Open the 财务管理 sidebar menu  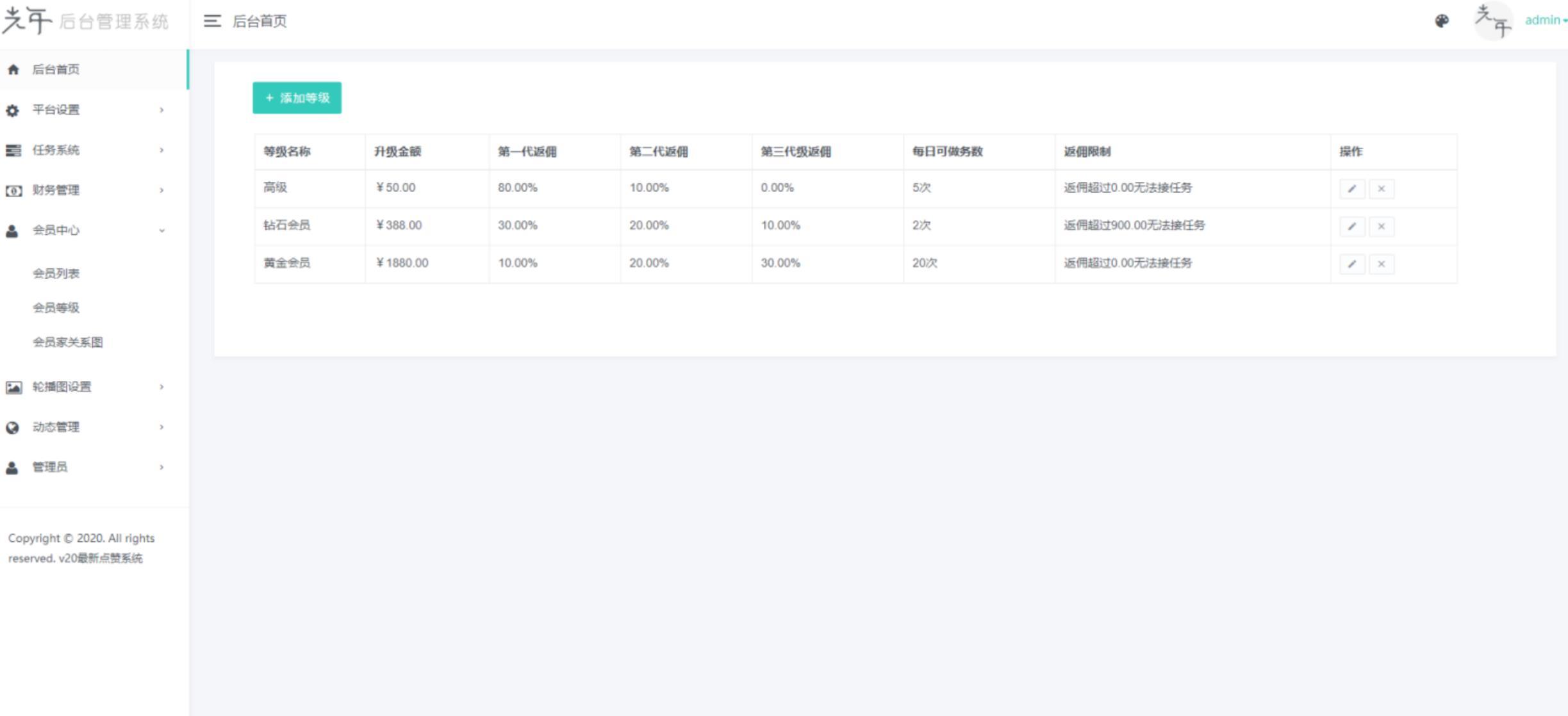coord(94,190)
